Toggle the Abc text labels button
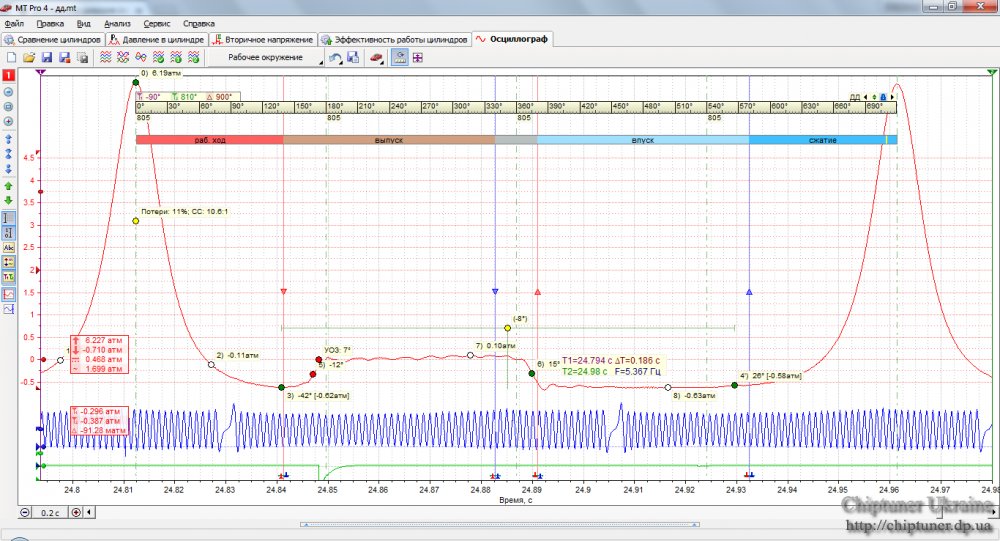Screen dimensions: 1000x541 (x=9, y=248)
